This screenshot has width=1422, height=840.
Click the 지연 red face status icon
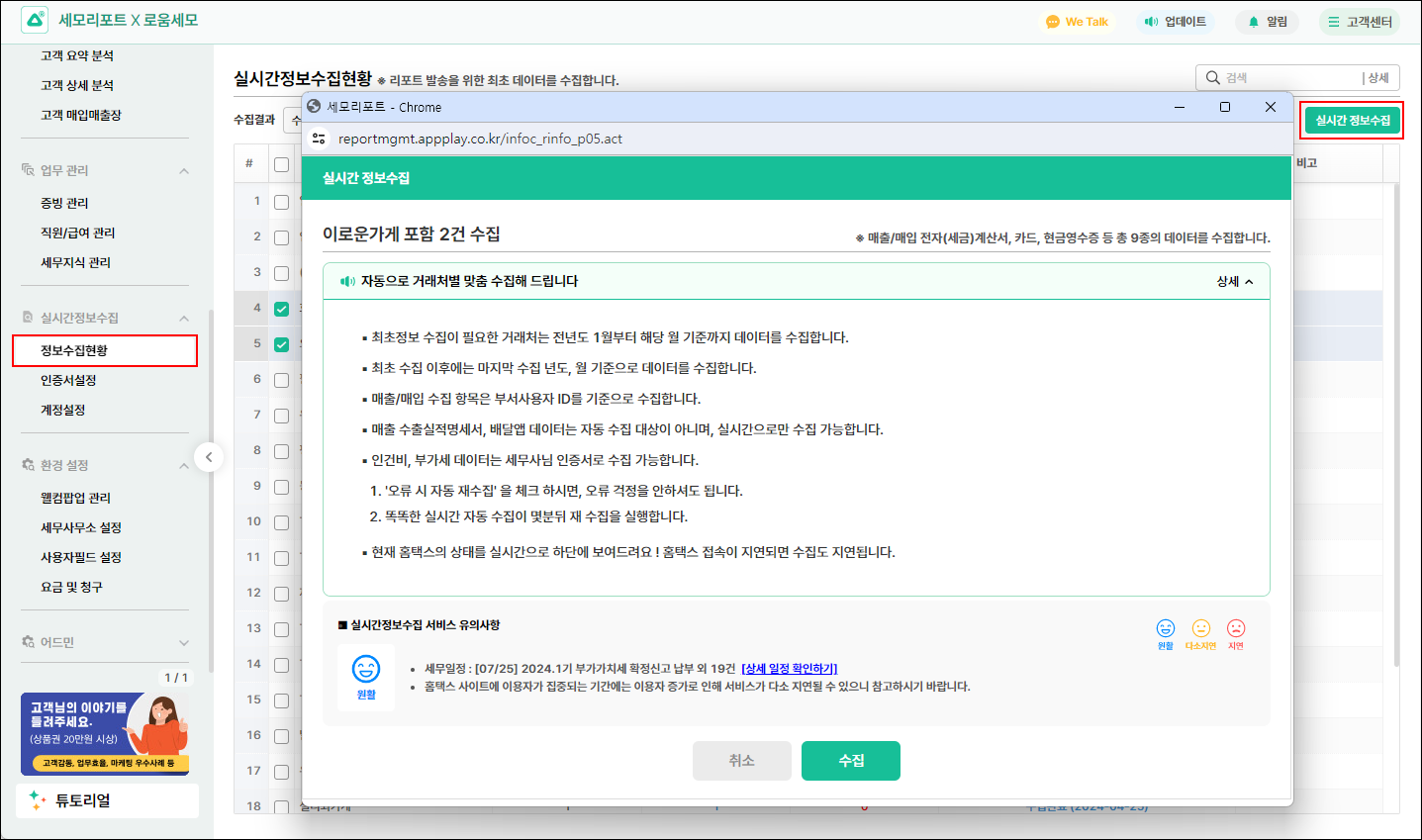point(1236,629)
